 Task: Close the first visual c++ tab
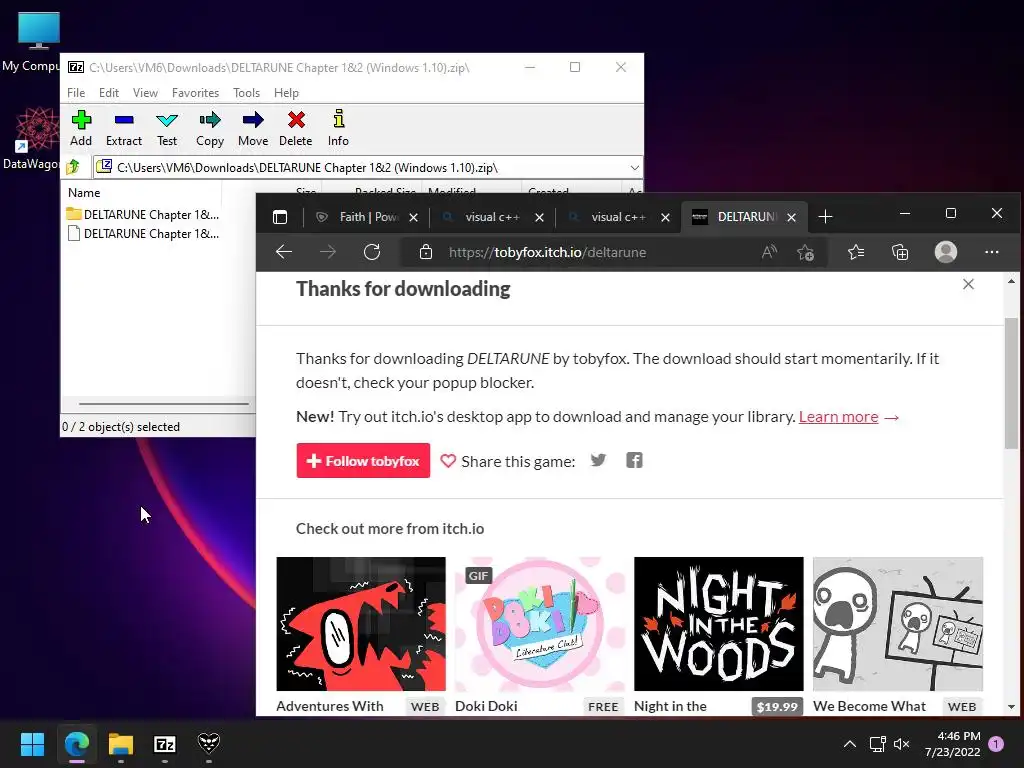coord(539,217)
